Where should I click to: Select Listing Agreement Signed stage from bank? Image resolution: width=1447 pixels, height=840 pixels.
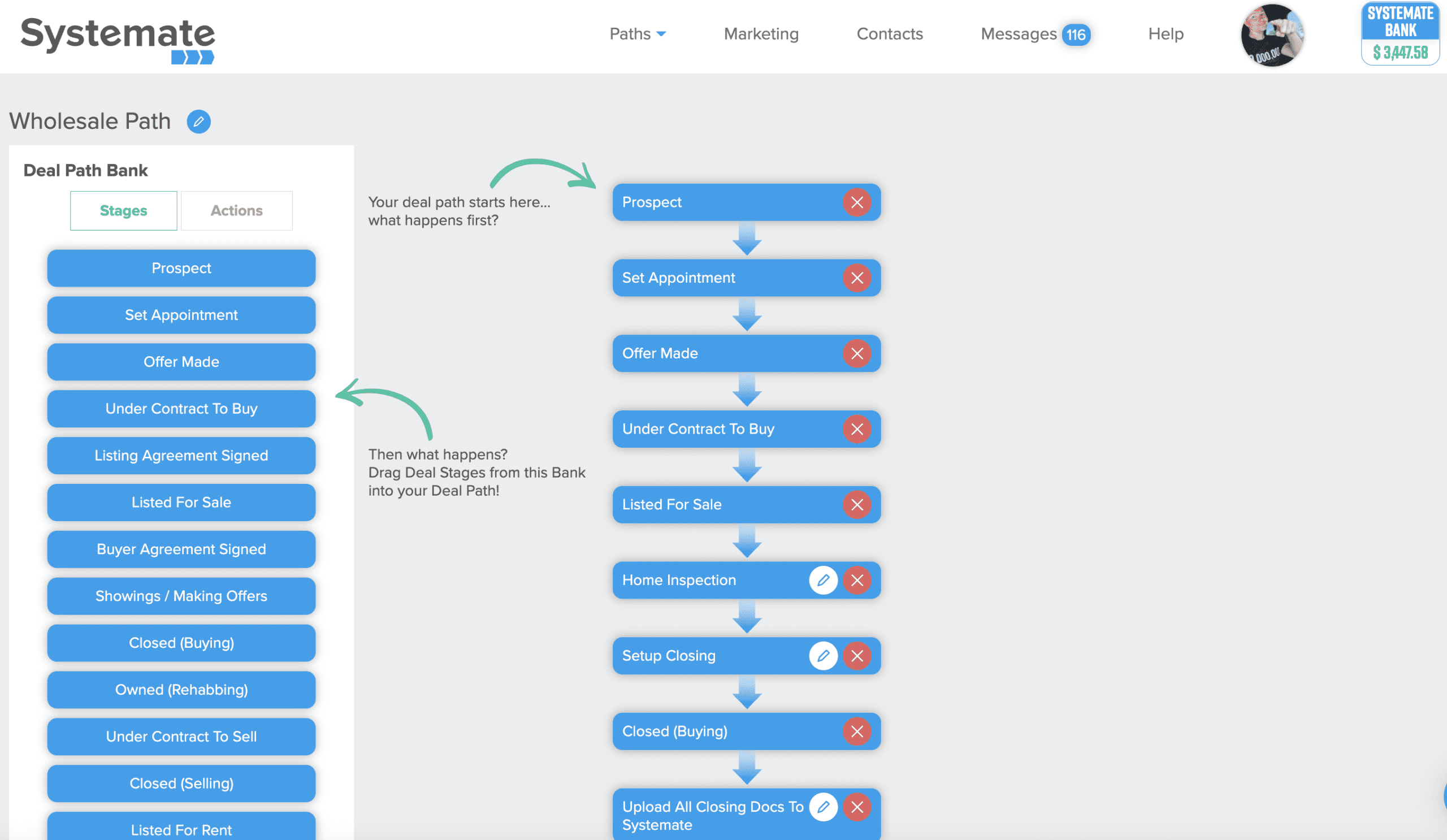click(181, 455)
